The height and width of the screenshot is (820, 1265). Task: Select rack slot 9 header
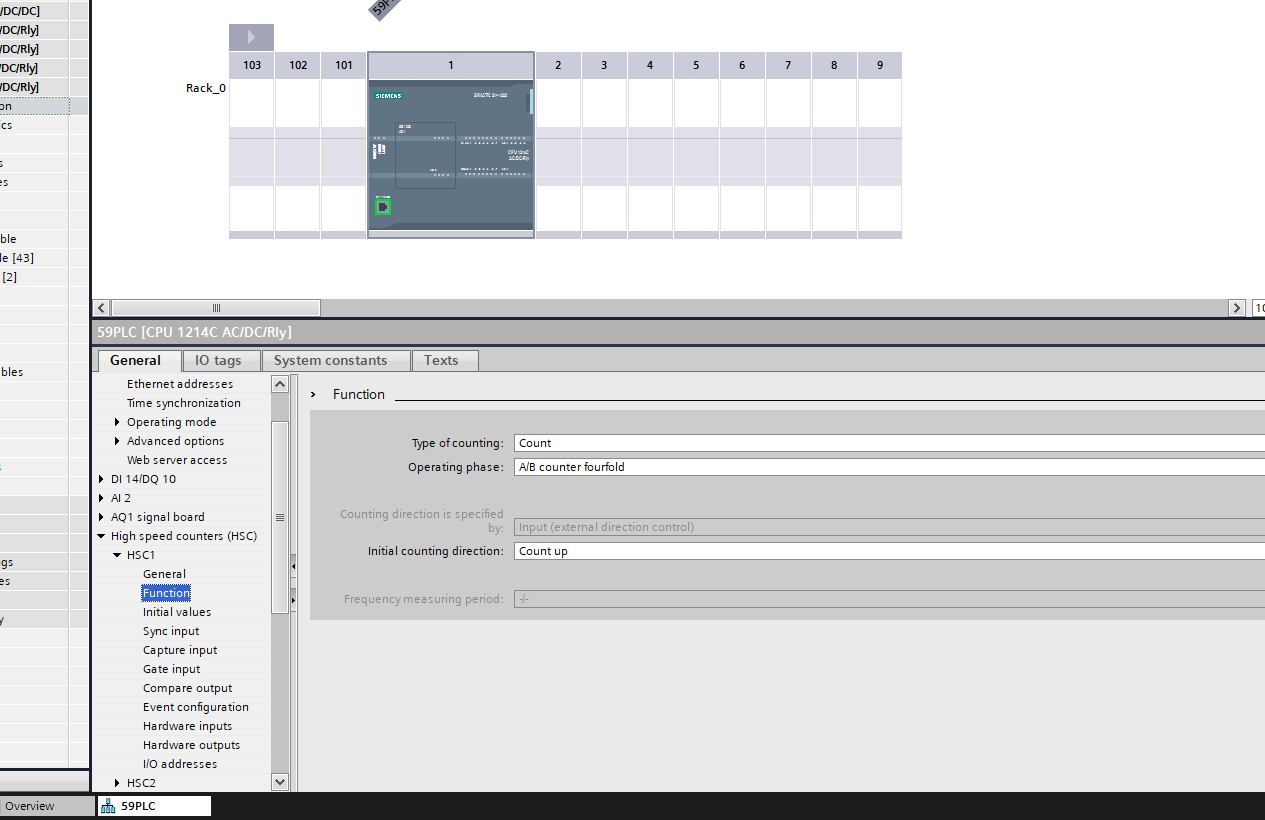coord(880,65)
